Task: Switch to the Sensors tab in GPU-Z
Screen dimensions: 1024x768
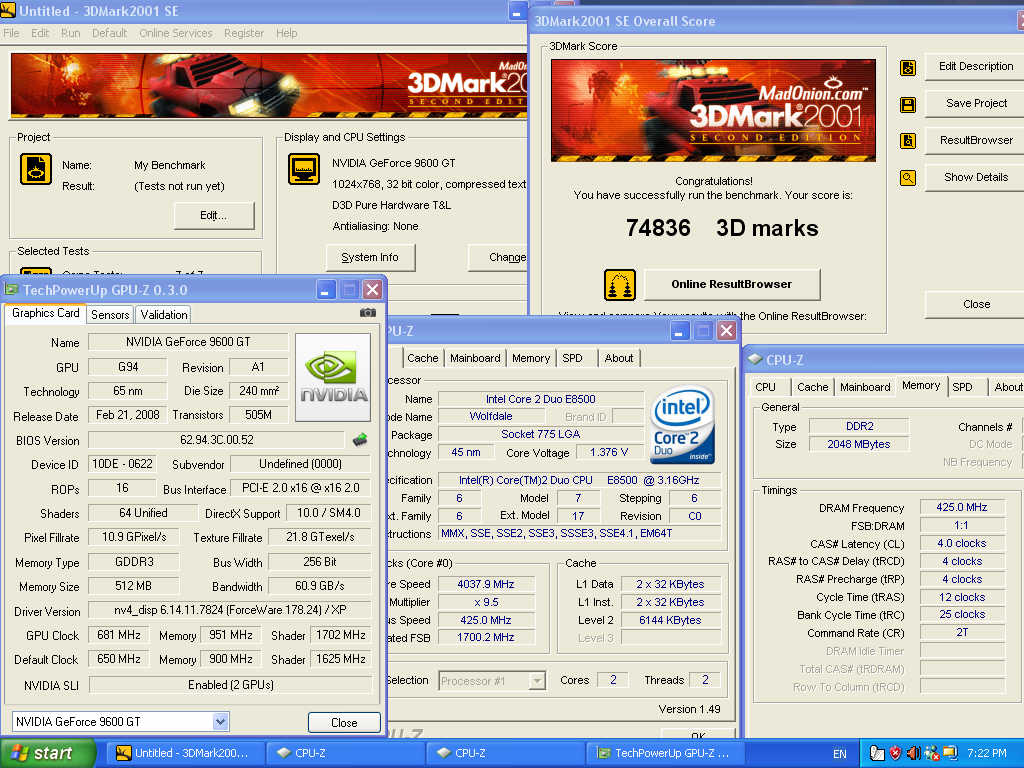Action: (110, 315)
